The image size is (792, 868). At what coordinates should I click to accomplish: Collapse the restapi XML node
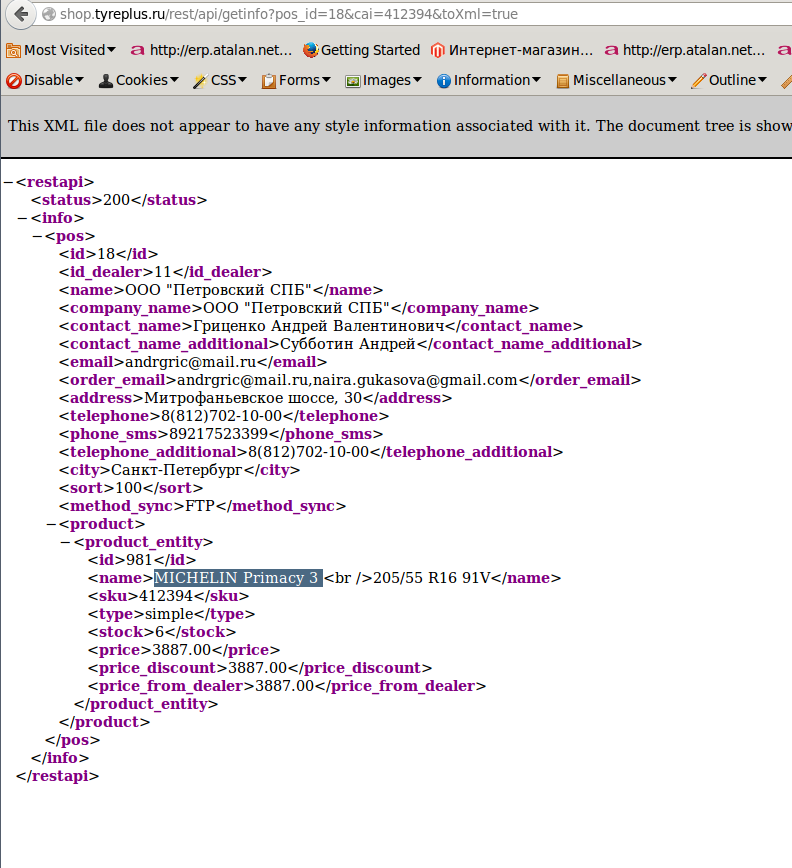click(8, 182)
